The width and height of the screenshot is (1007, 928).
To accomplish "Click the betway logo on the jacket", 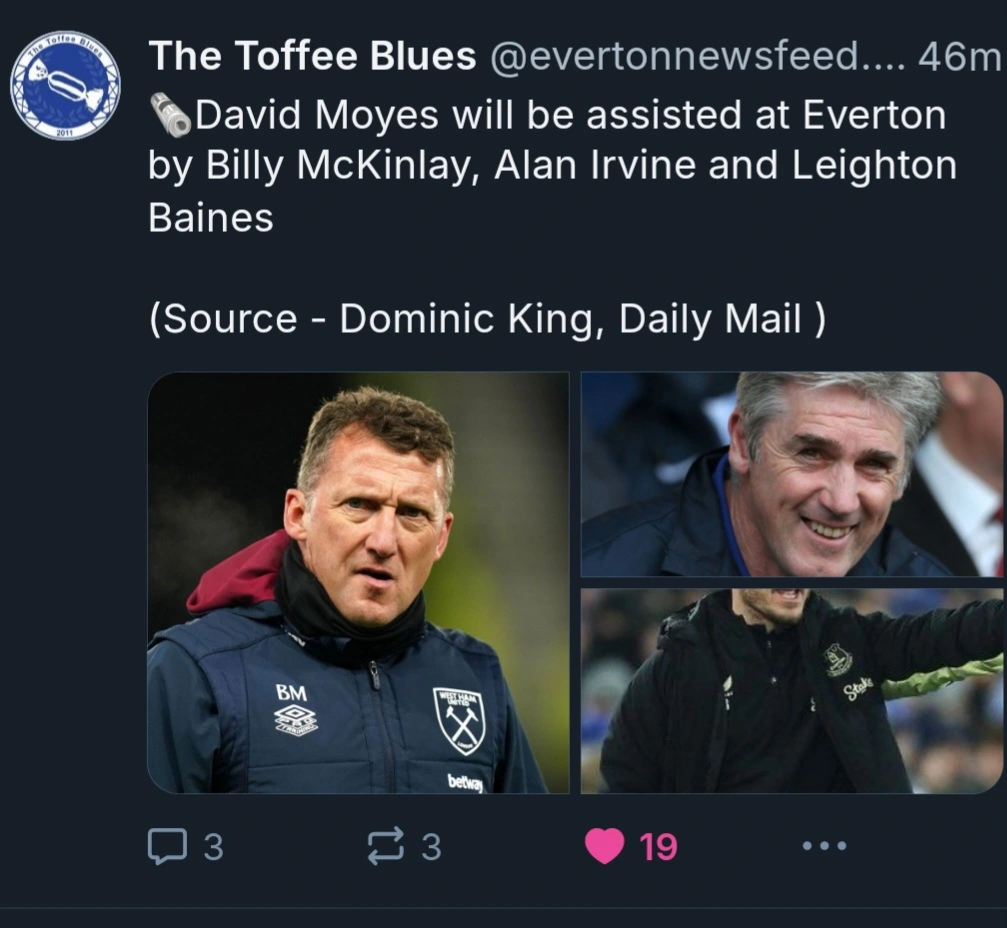I will (x=466, y=781).
